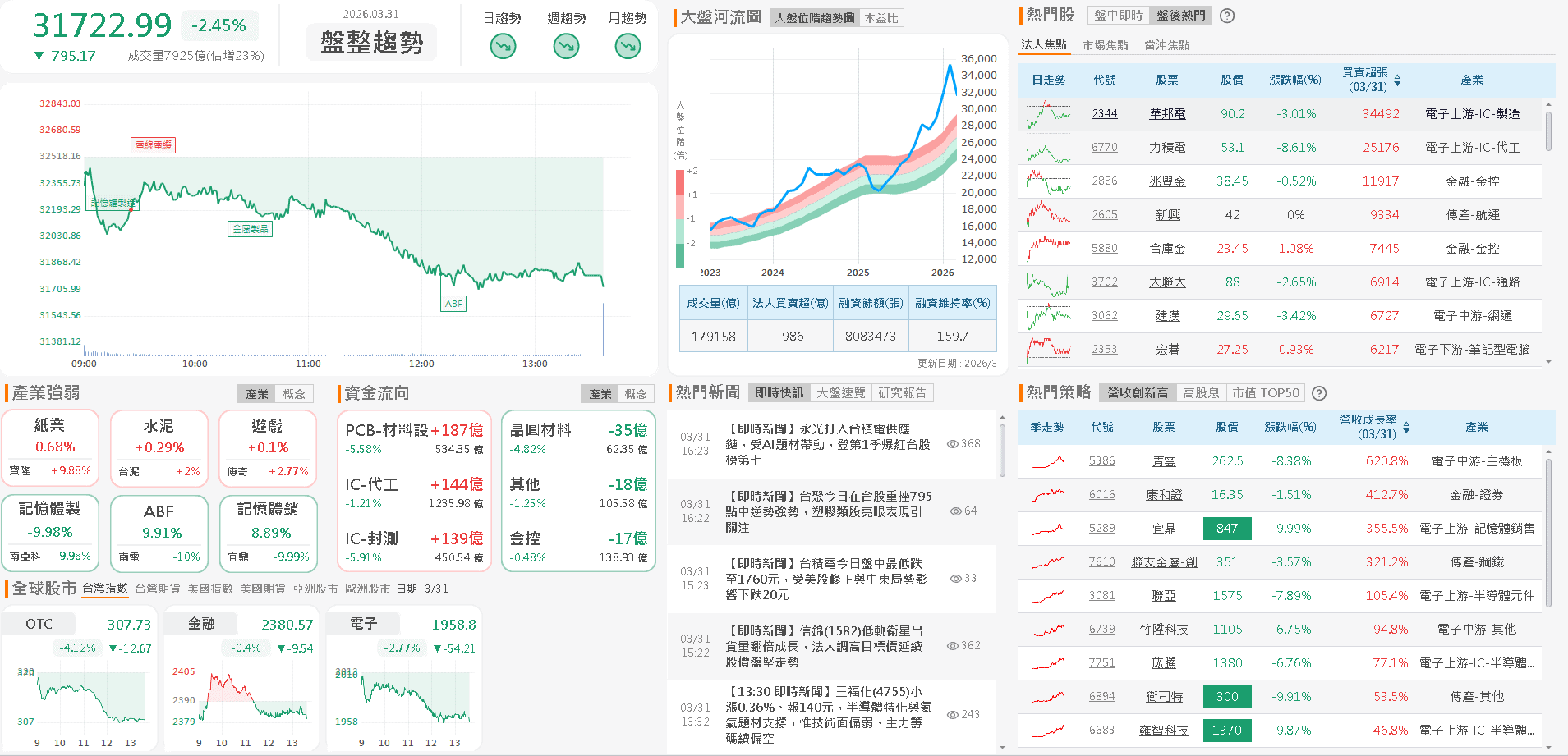Open help icon beside 盤後熱門
The height and width of the screenshot is (756, 1568).
click(x=1226, y=16)
